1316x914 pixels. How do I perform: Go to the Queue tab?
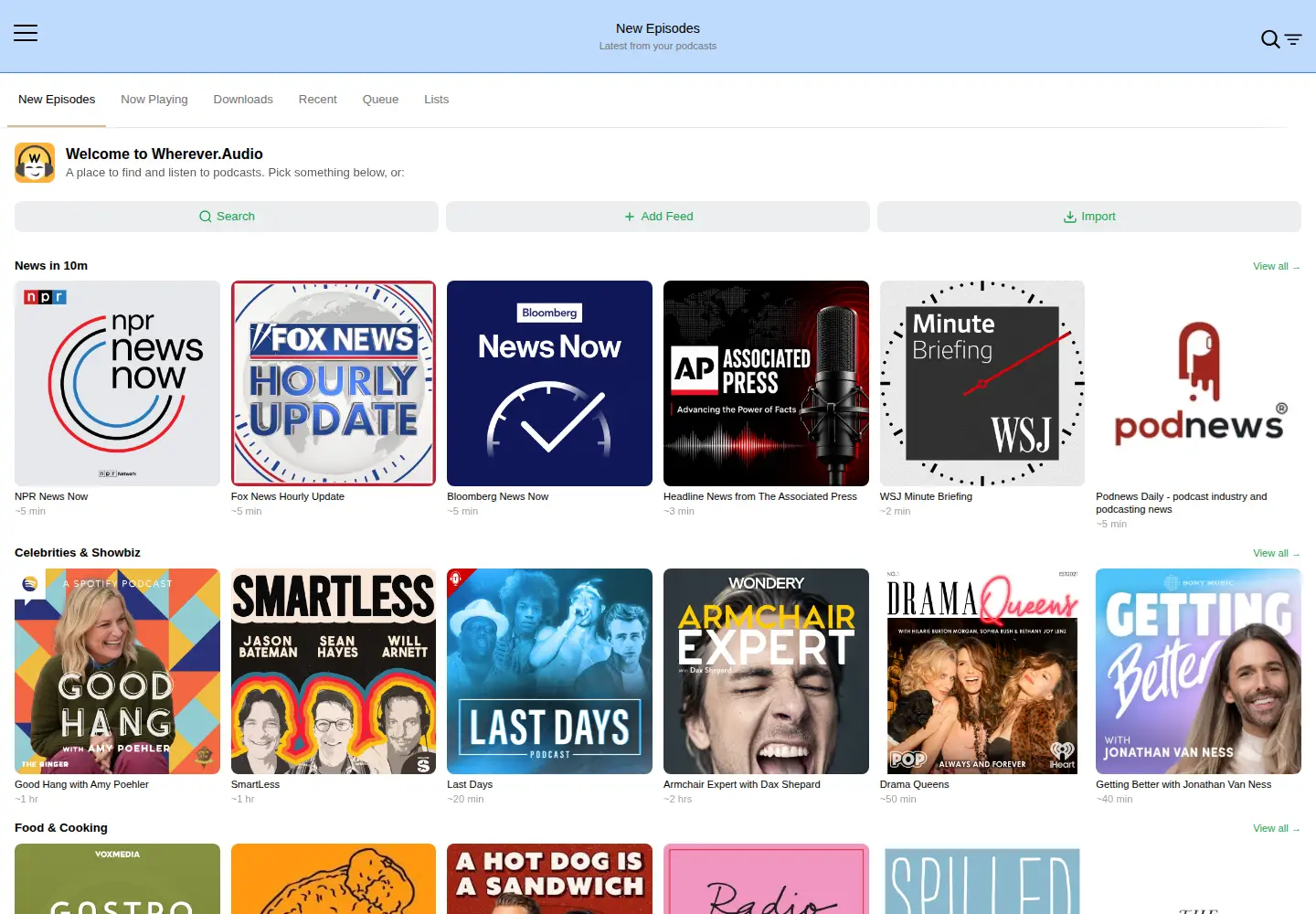point(380,100)
